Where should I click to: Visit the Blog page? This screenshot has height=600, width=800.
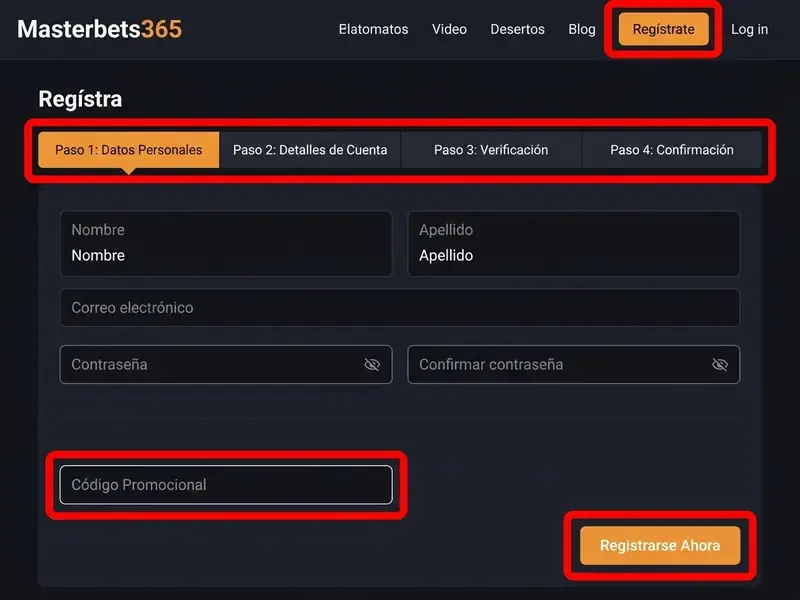[582, 29]
